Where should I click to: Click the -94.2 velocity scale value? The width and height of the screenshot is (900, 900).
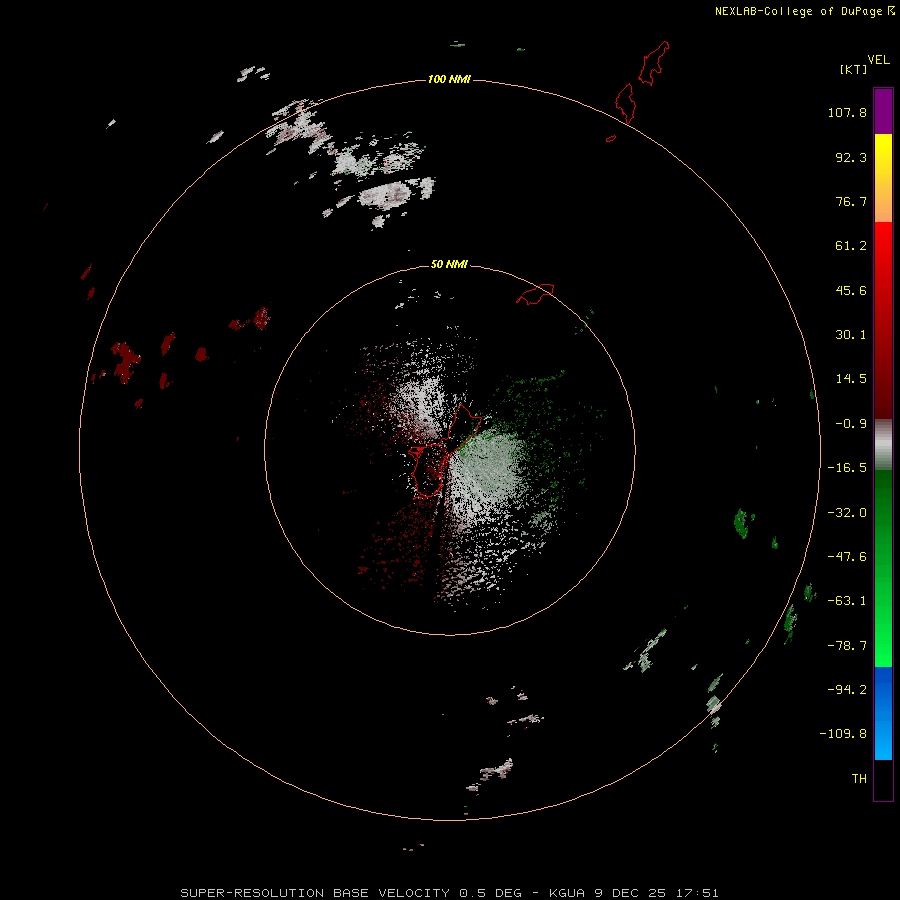(x=847, y=689)
